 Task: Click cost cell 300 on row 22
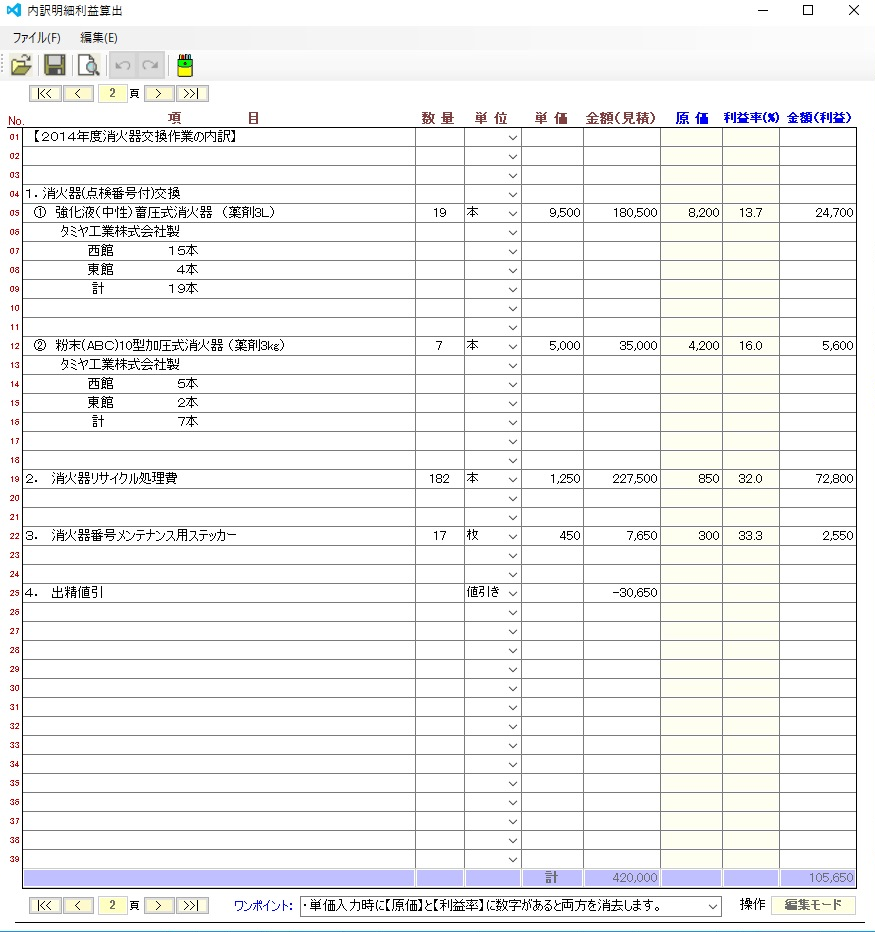click(691, 536)
